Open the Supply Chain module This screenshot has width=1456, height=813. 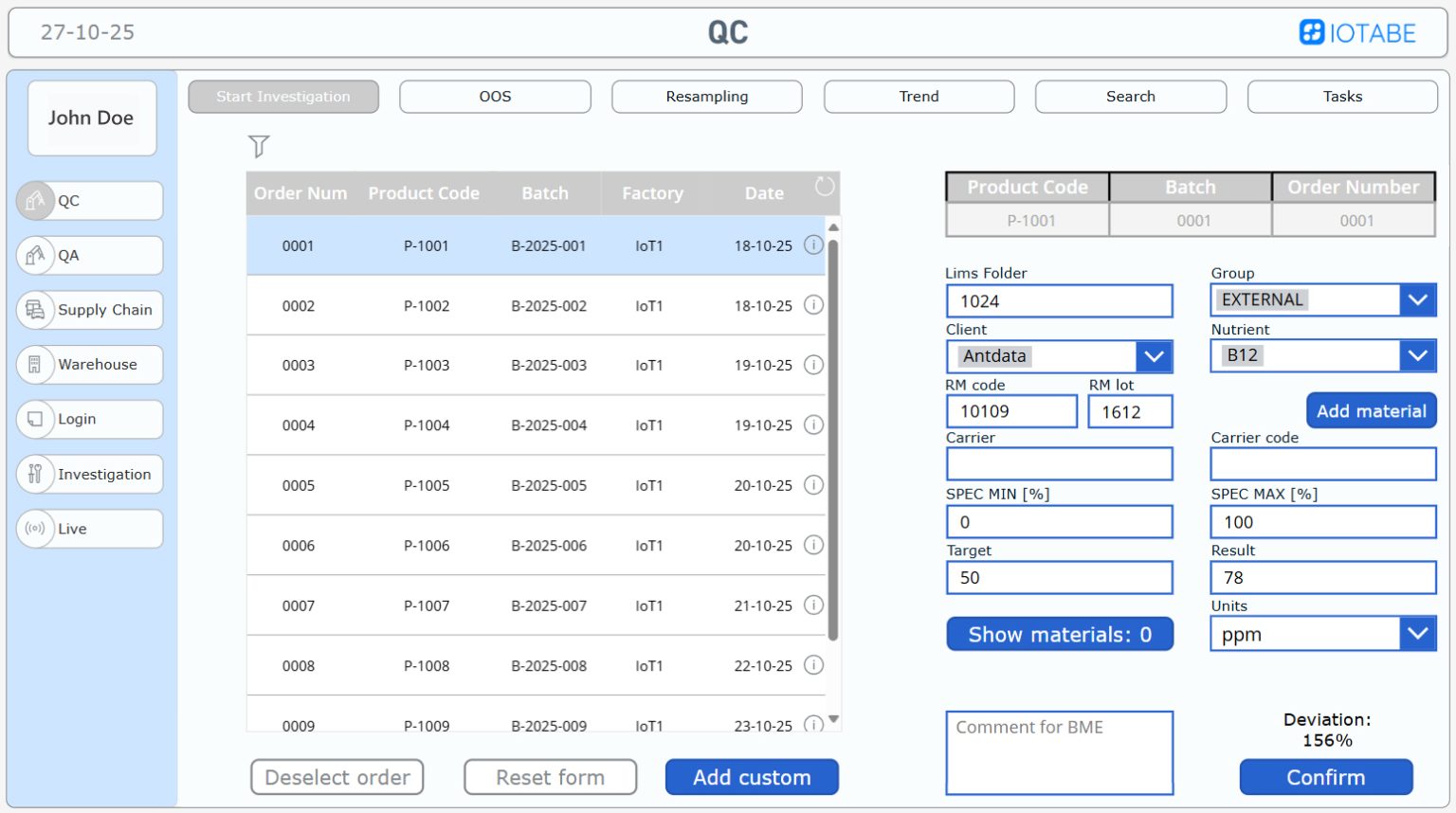pos(88,310)
